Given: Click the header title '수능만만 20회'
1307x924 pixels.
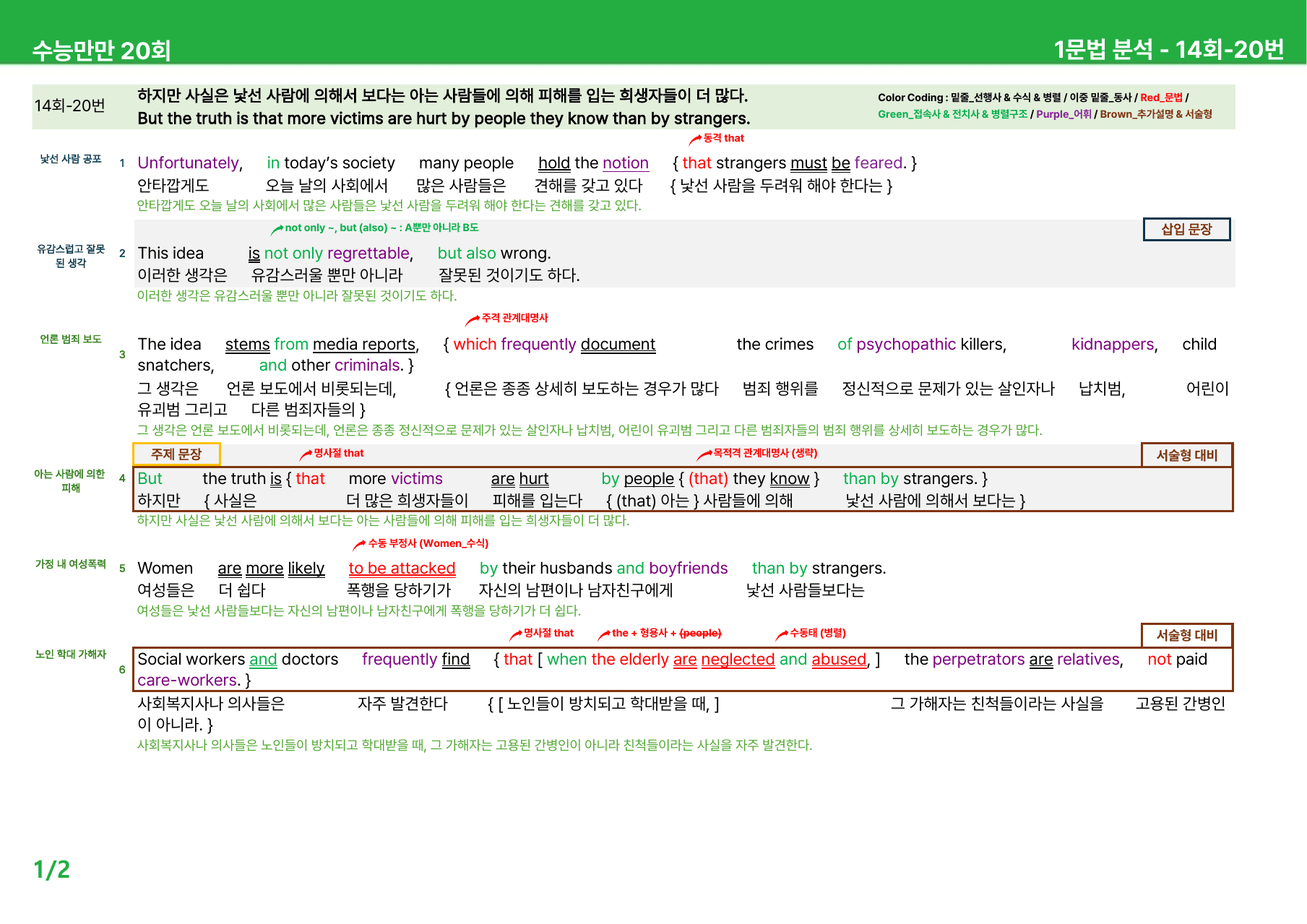Looking at the screenshot, I should [101, 51].
